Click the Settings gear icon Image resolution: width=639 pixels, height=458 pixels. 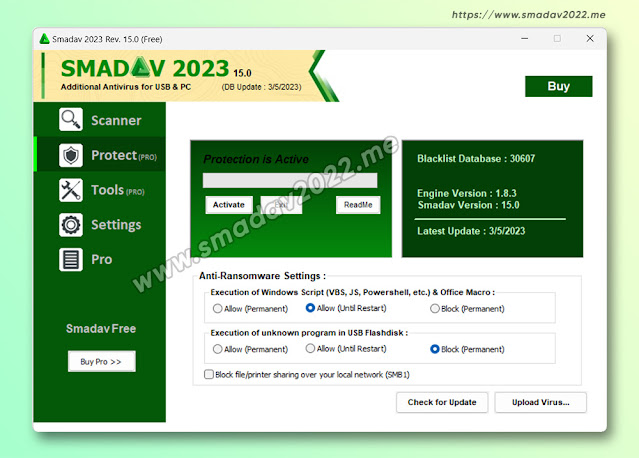pos(71,225)
